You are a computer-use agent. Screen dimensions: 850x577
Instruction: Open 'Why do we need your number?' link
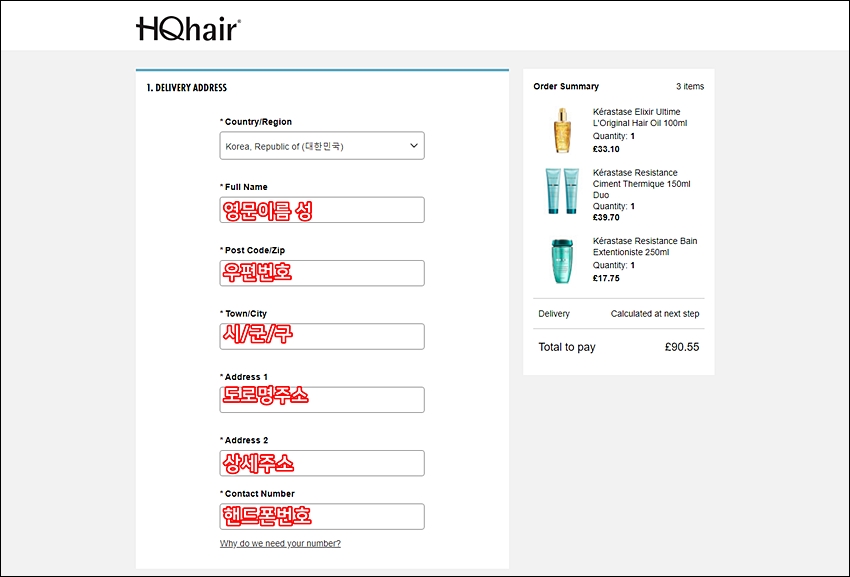[x=280, y=543]
